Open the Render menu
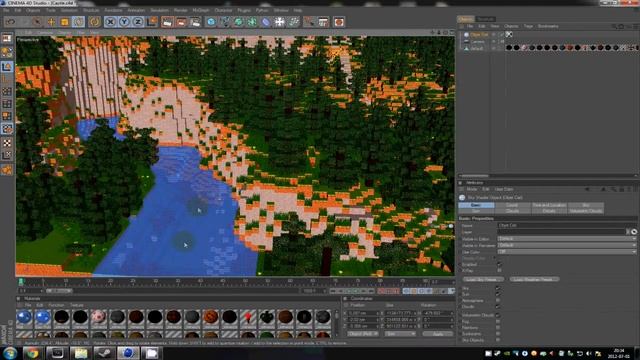 pyautogui.click(x=180, y=10)
